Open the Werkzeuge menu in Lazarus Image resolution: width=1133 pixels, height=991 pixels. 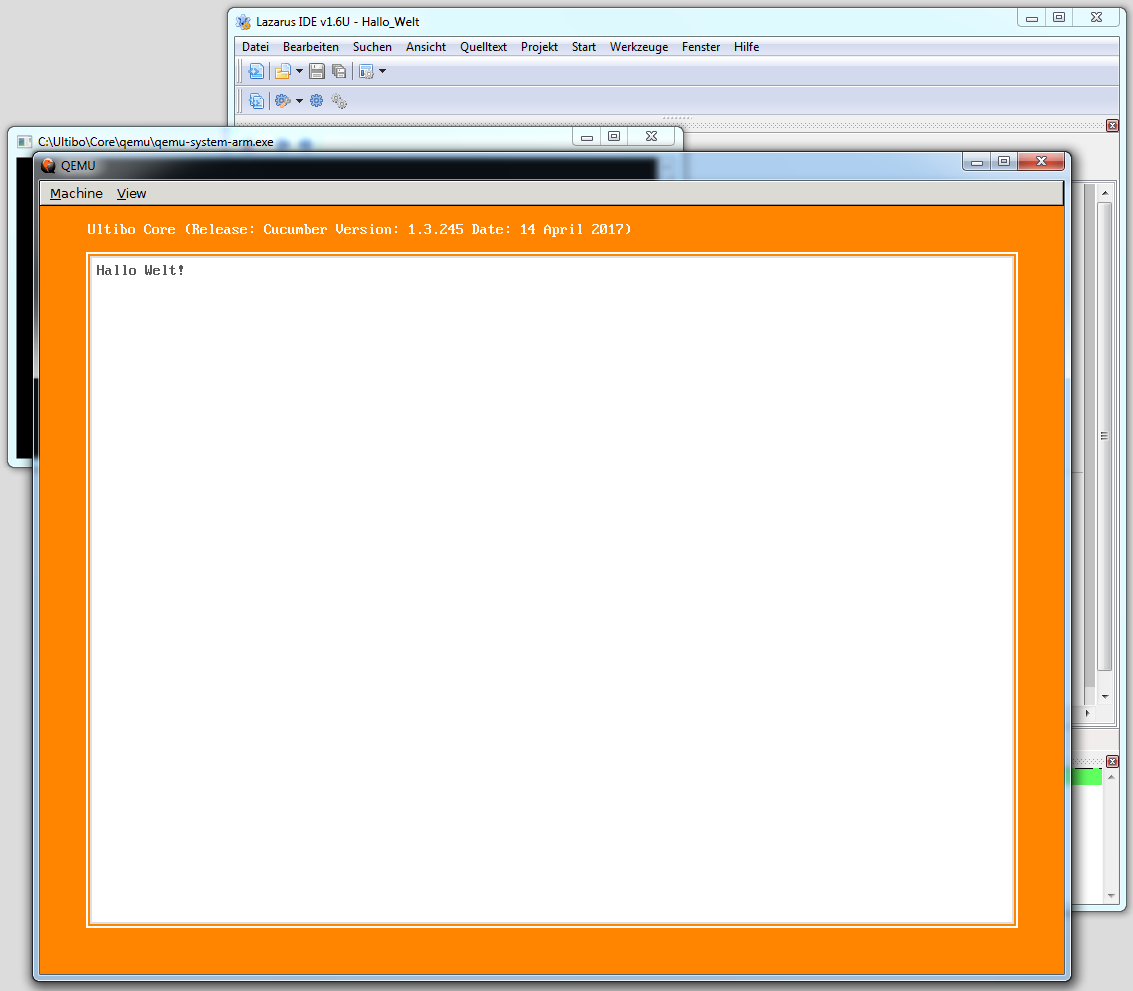click(x=638, y=47)
